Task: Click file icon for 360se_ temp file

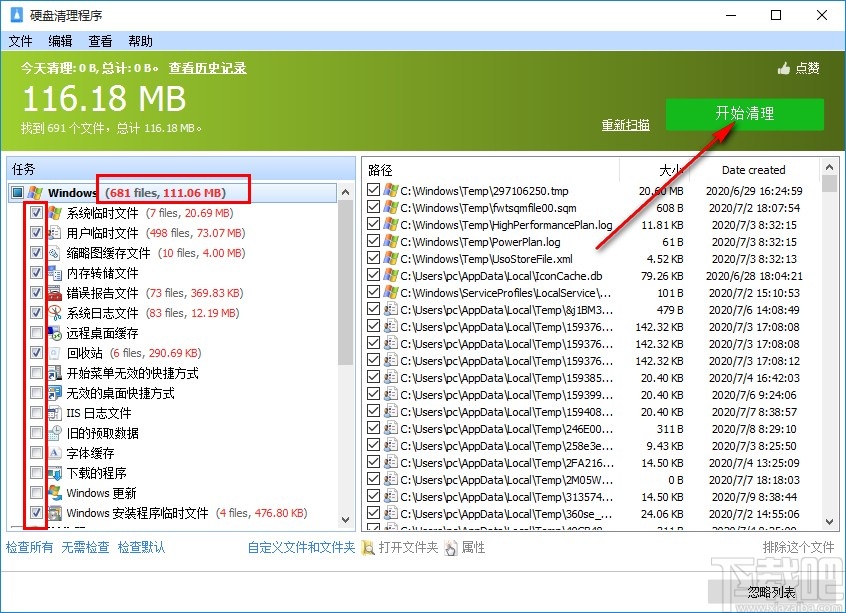Action: 391,513
